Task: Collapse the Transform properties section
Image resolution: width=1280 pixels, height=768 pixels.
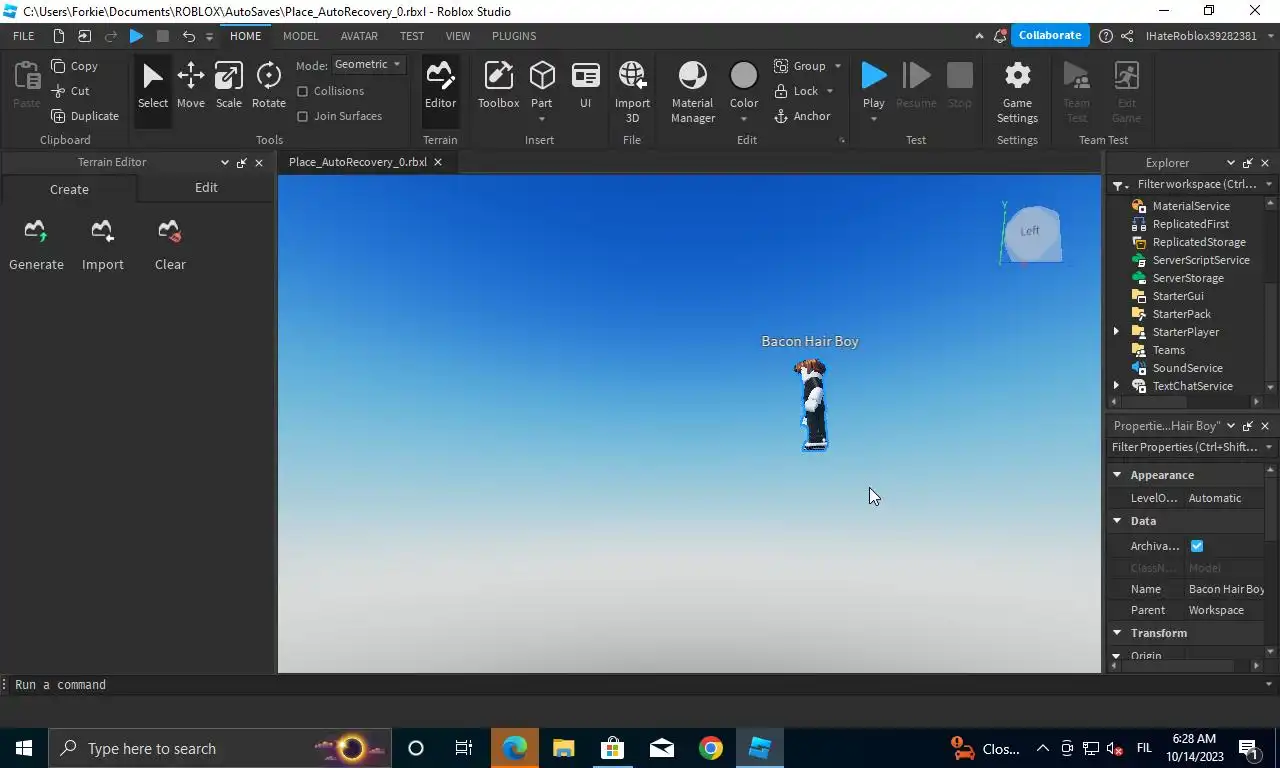Action: pyautogui.click(x=1117, y=633)
